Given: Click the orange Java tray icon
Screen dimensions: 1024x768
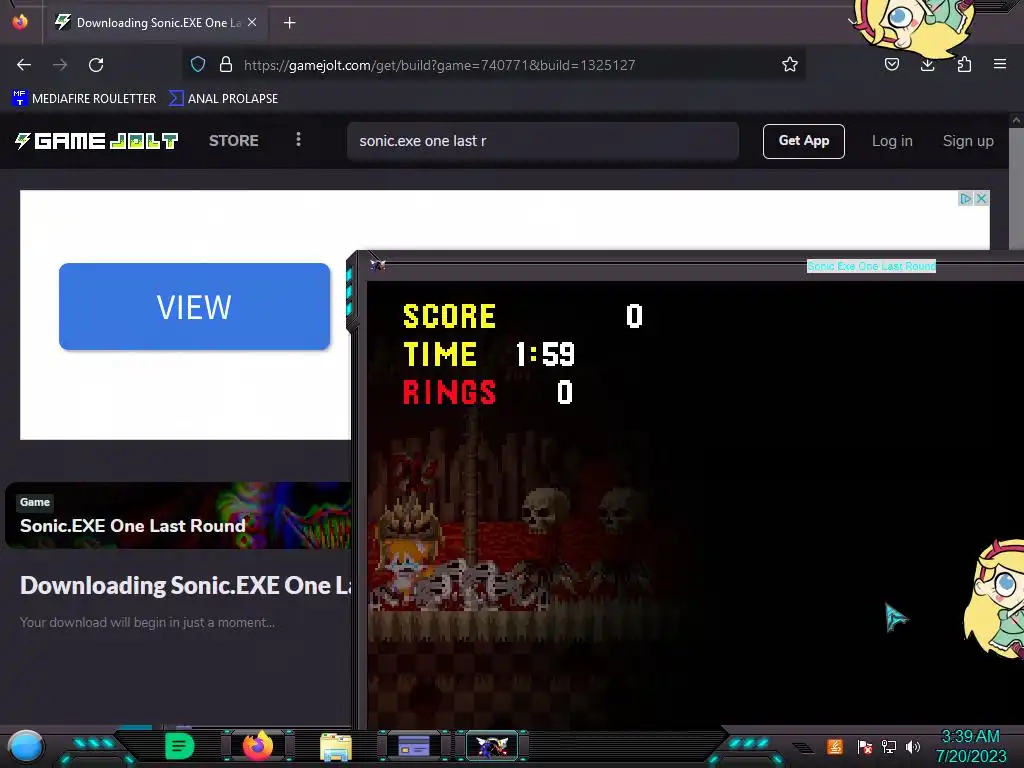Looking at the screenshot, I should click(x=835, y=746).
